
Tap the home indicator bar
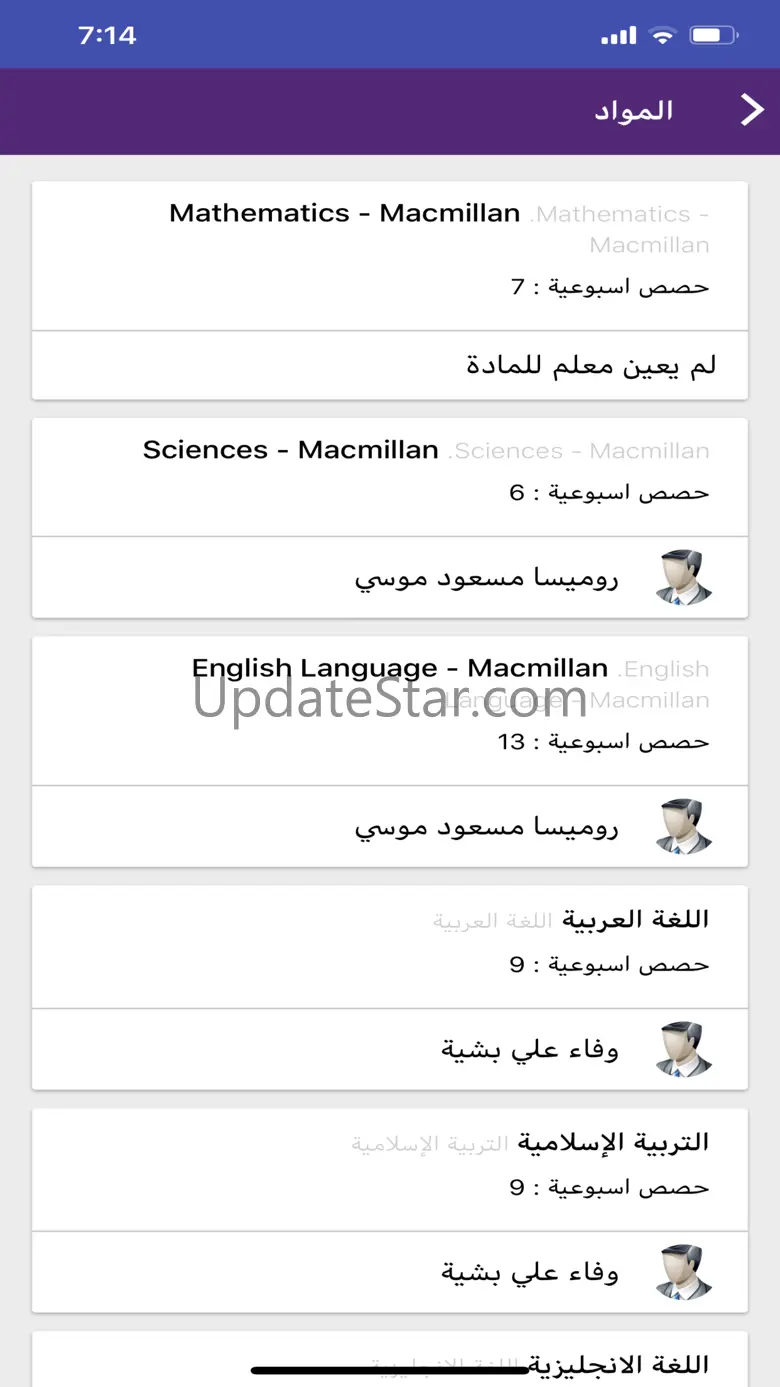coord(390,1370)
